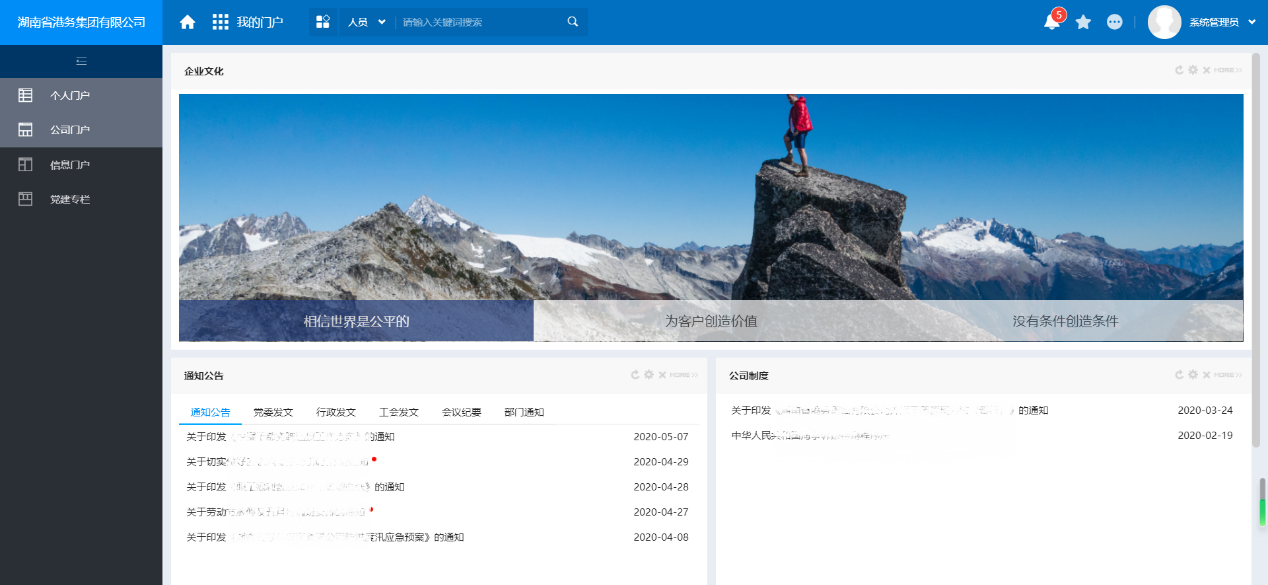Expand the 系统管理员 account dropdown arrow
1268x585 pixels.
pos(1252,22)
